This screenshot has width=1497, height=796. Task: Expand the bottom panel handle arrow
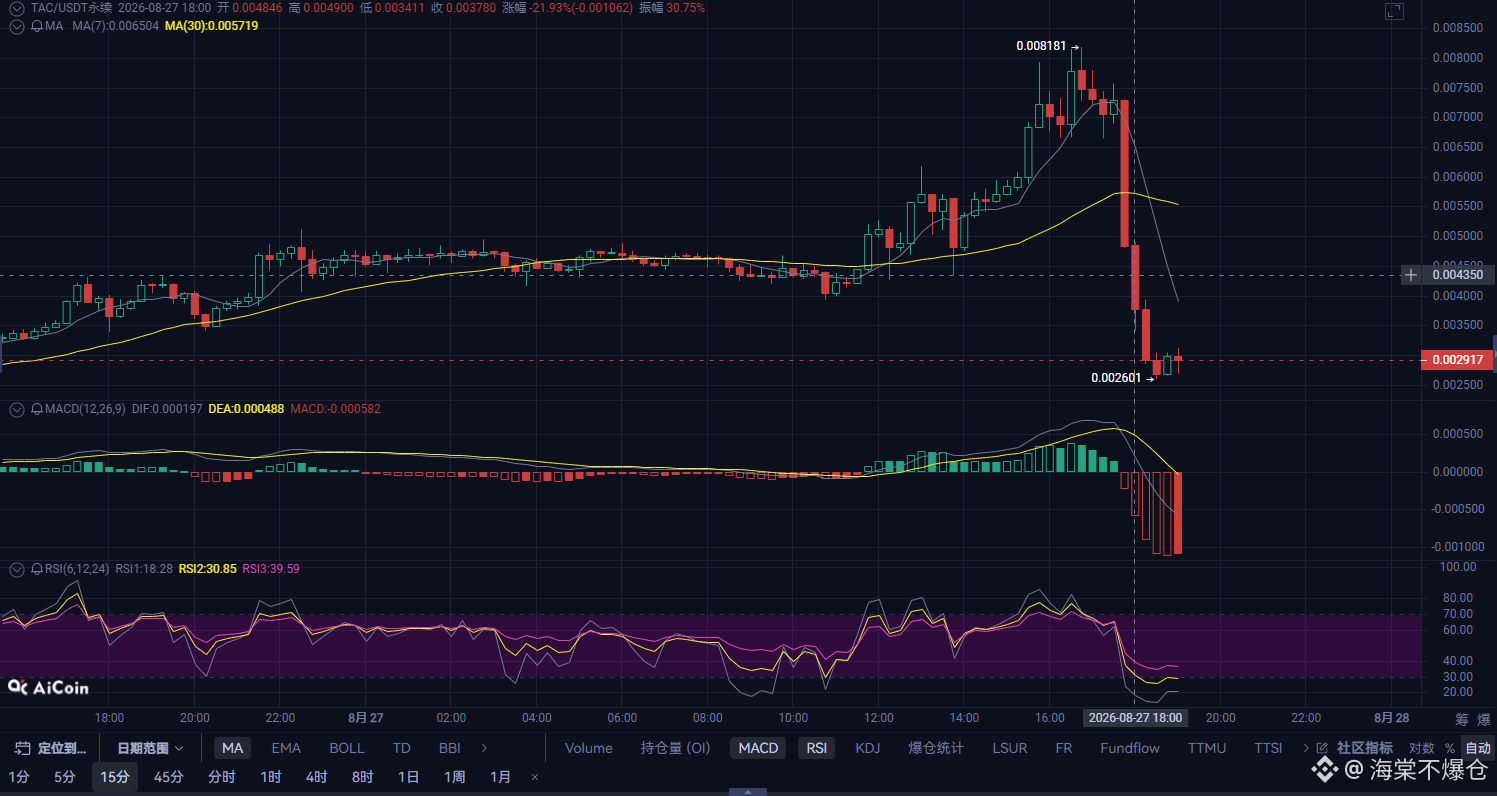point(748,791)
